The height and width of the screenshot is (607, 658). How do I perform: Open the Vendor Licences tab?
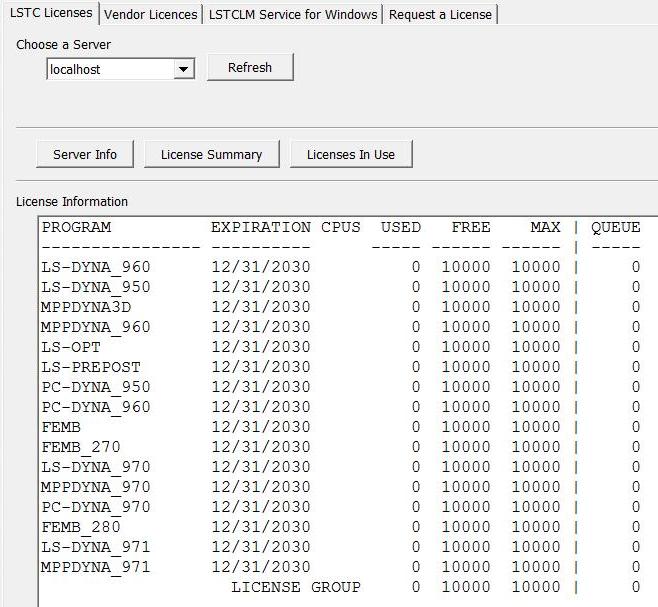[151, 14]
